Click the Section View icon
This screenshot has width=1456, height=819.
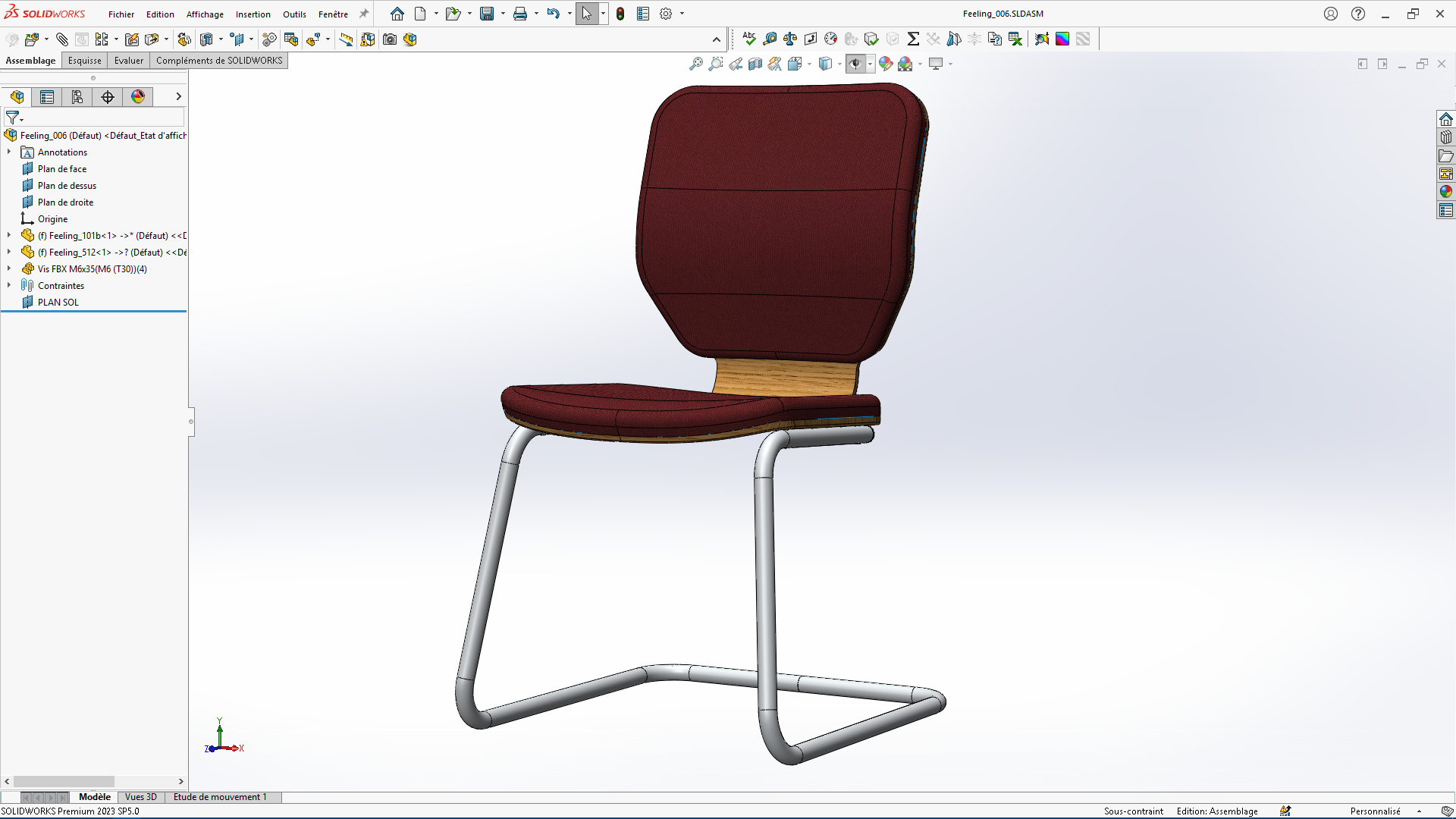pyautogui.click(x=755, y=64)
